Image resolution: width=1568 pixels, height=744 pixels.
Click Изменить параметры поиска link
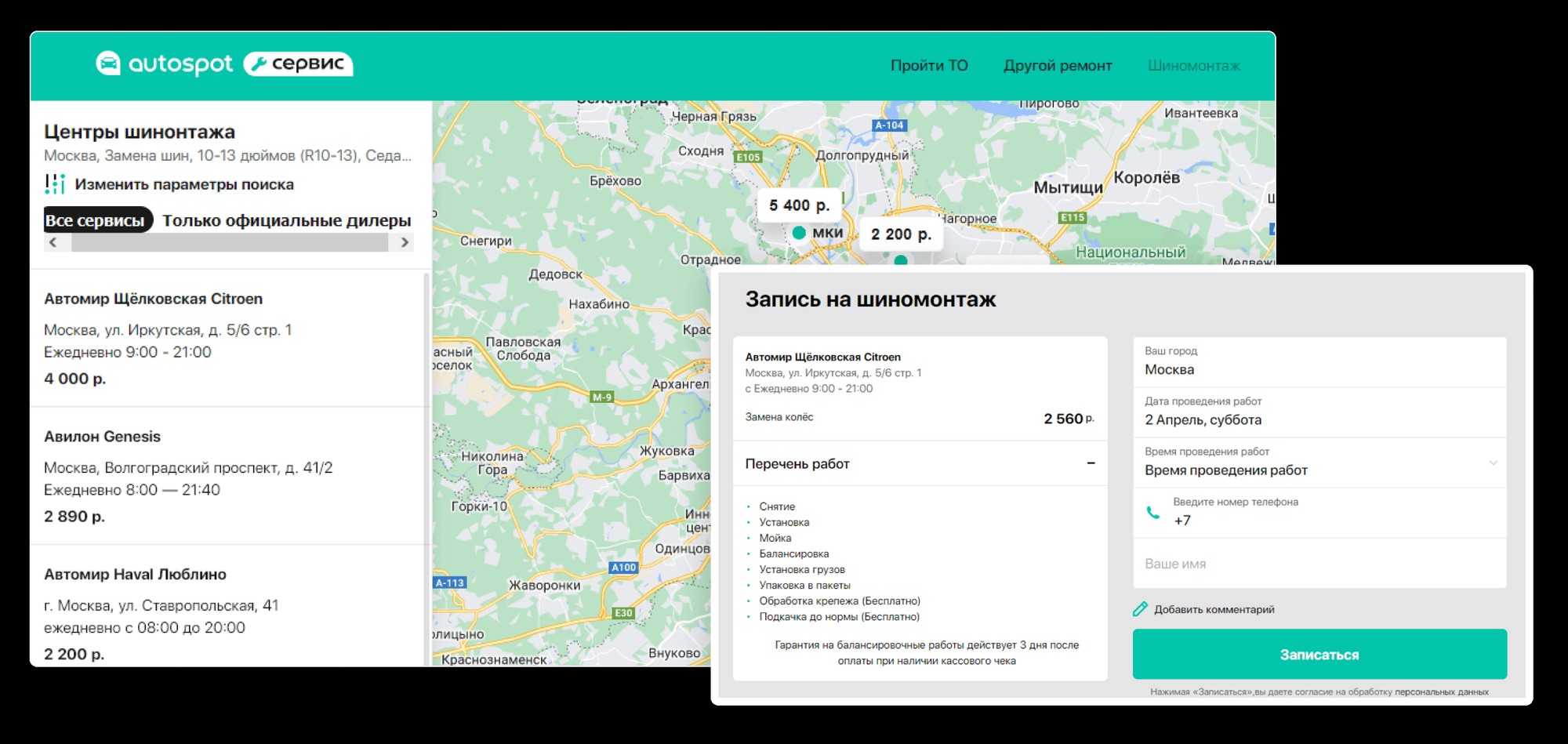click(x=184, y=184)
